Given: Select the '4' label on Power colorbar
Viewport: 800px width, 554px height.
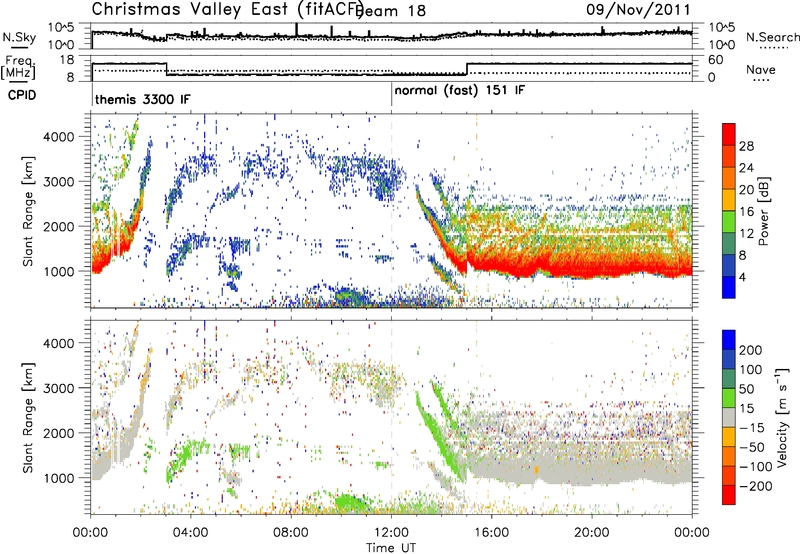Looking at the screenshot, I should [x=743, y=278].
